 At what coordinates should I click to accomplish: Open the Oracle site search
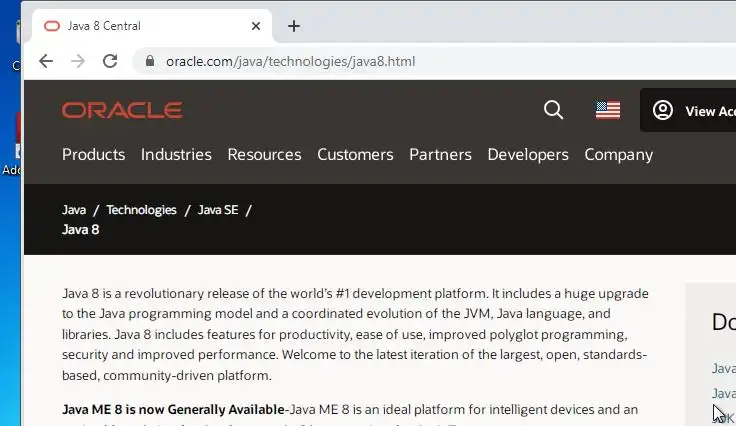click(x=553, y=110)
